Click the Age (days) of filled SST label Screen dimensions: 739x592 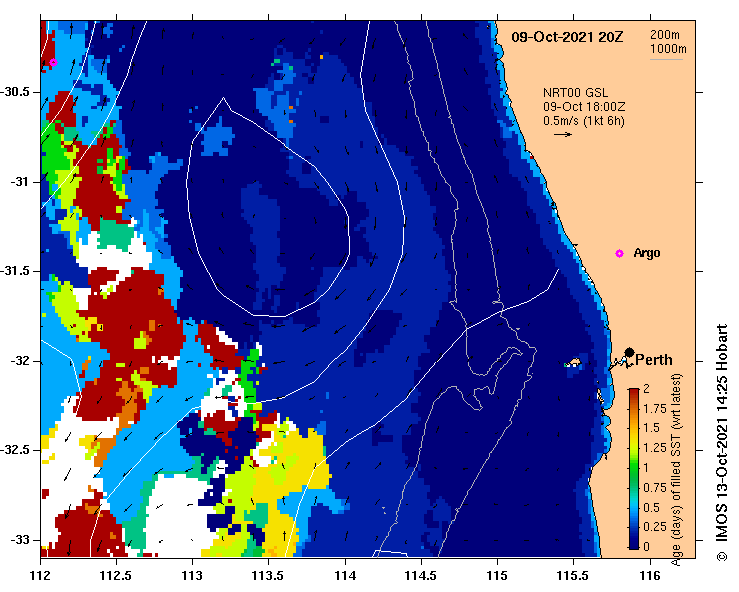[676, 469]
